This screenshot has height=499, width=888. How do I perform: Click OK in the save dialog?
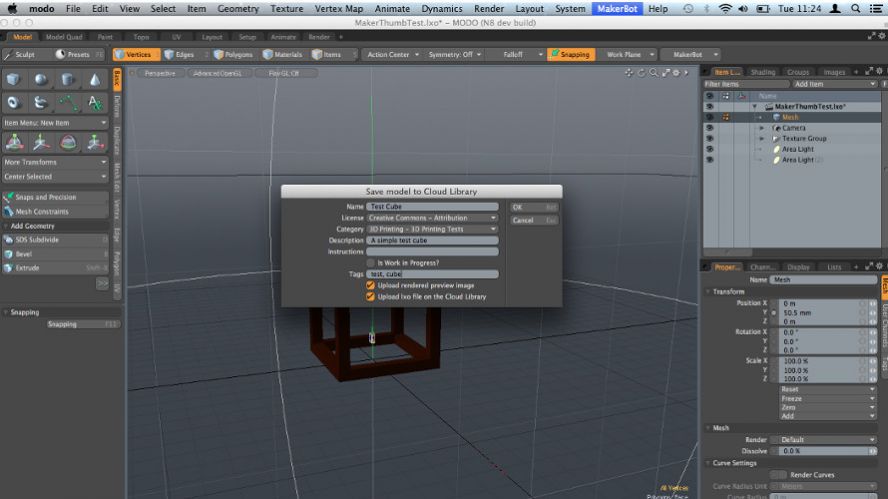pyautogui.click(x=533, y=207)
